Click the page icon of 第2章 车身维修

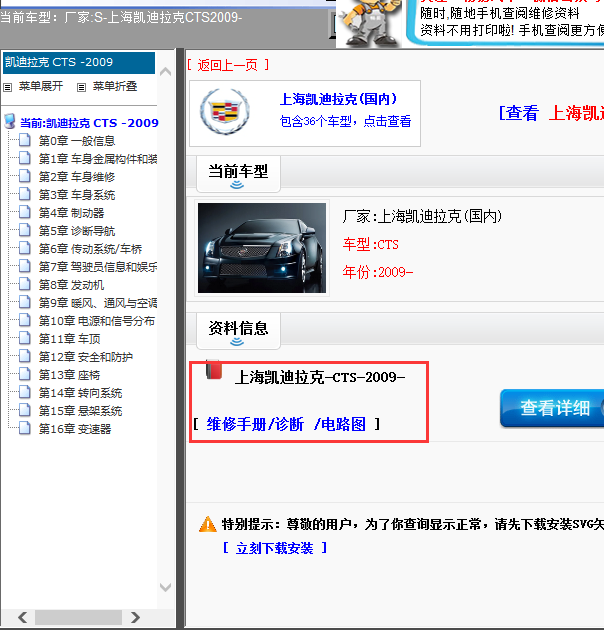25,176
